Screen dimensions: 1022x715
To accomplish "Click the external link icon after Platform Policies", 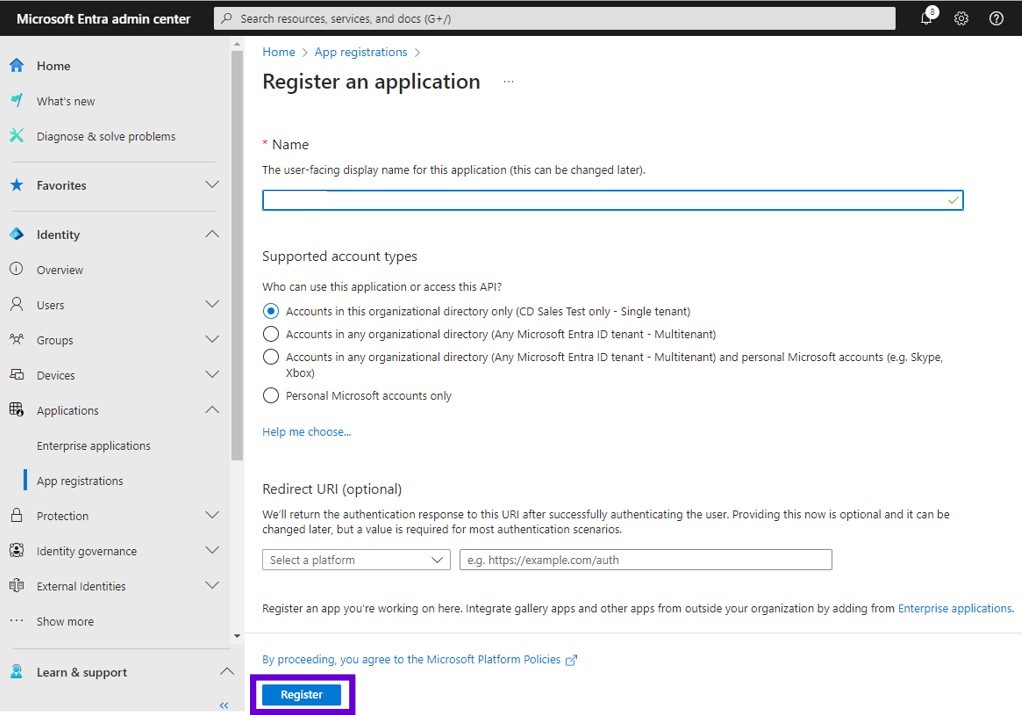I will click(571, 660).
